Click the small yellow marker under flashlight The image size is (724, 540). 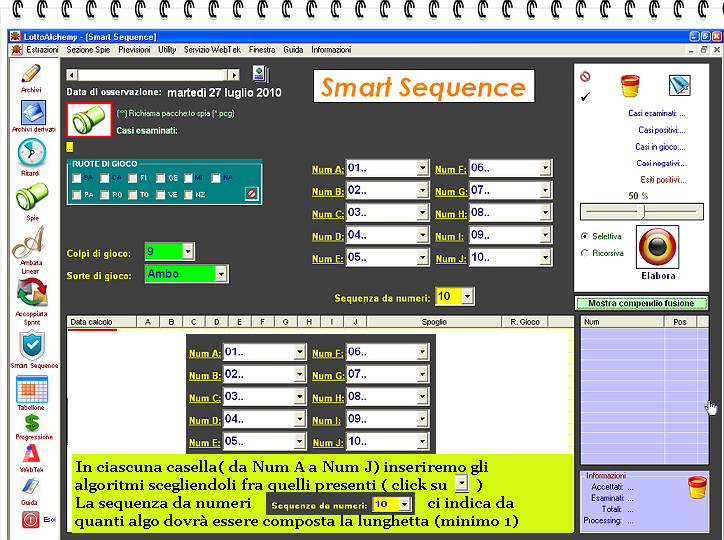[x=69, y=147]
